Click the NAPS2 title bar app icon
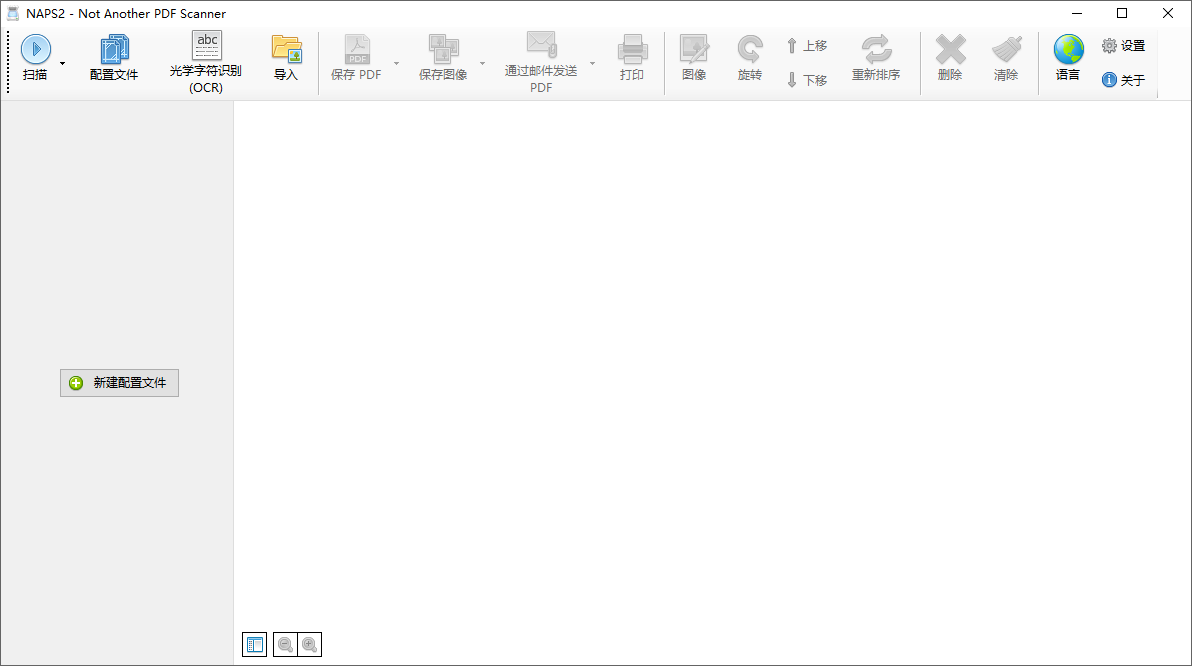This screenshot has height=666, width=1192. [13, 14]
